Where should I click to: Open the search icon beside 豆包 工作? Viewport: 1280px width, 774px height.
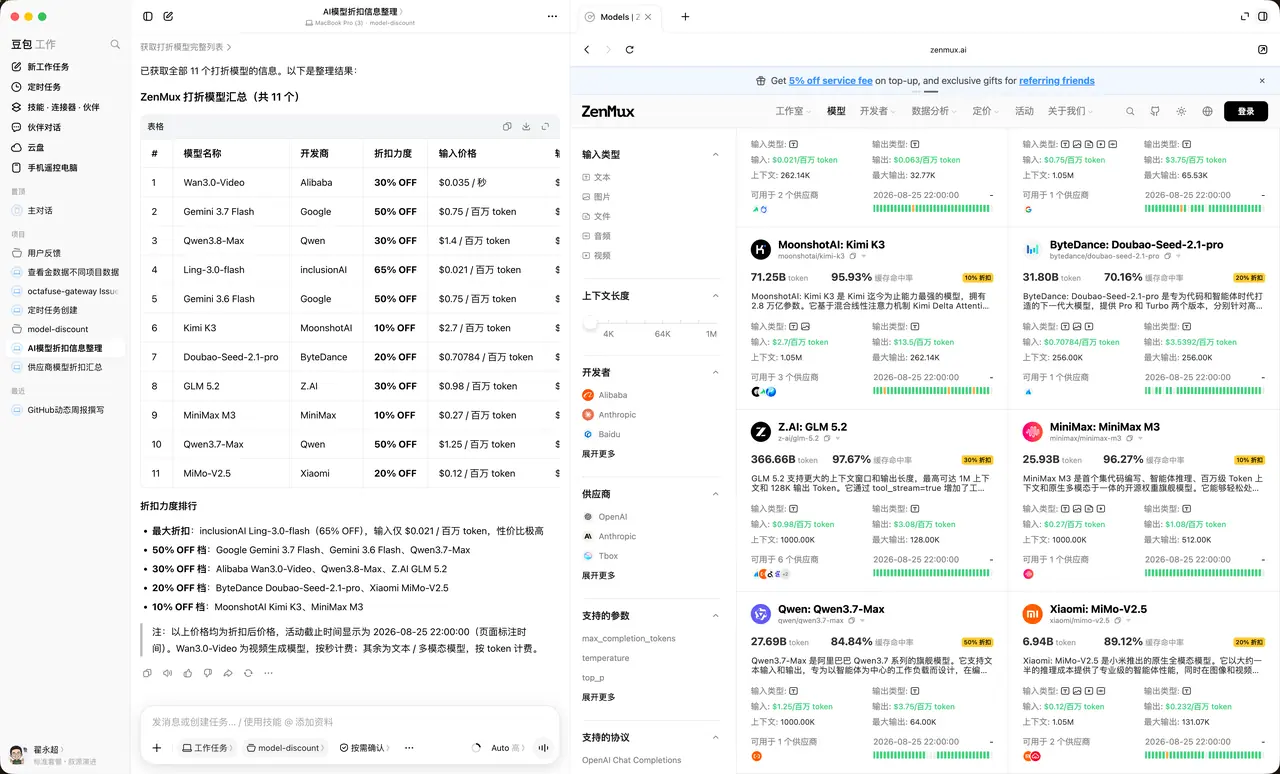(x=115, y=45)
